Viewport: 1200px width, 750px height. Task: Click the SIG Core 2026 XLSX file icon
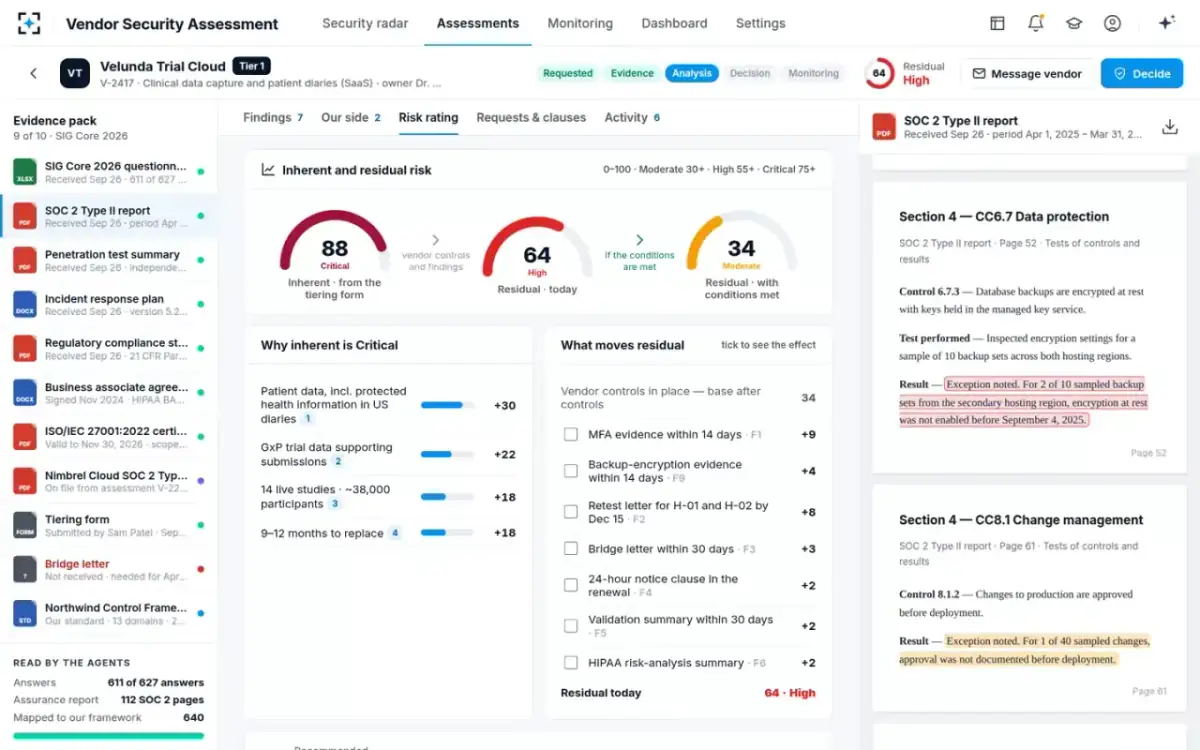tap(25, 172)
